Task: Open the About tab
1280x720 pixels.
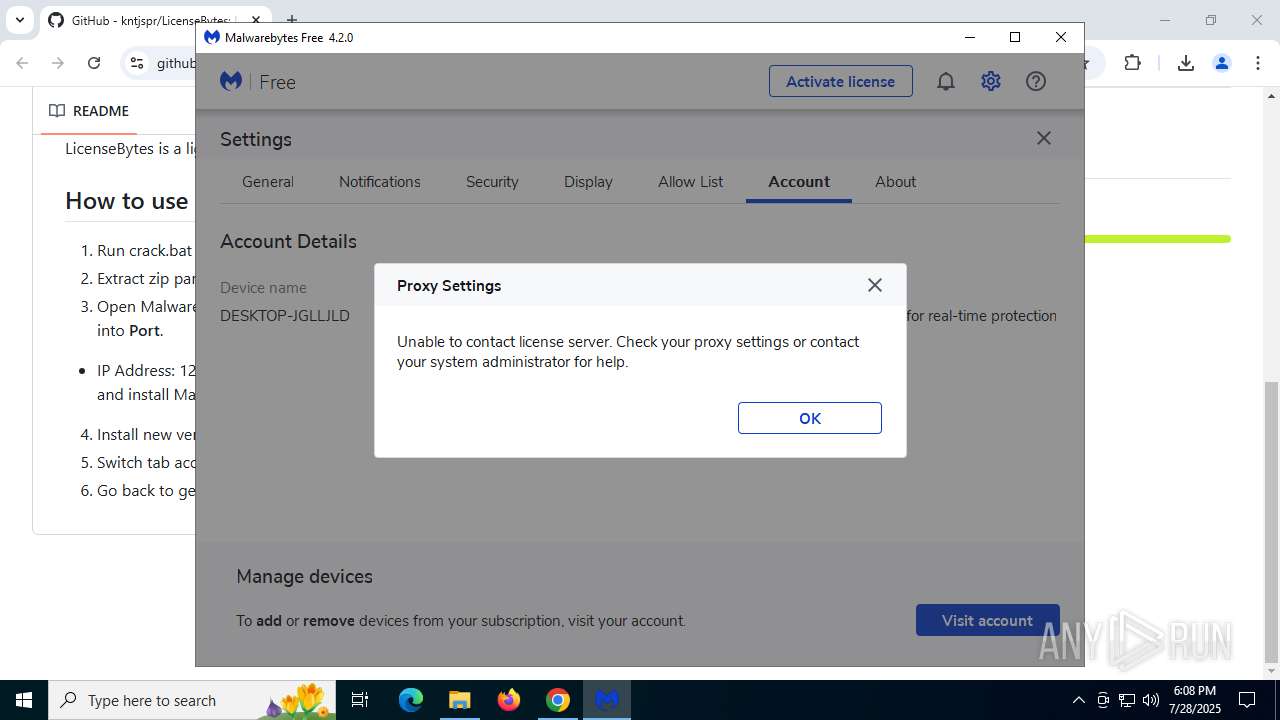Action: (895, 182)
